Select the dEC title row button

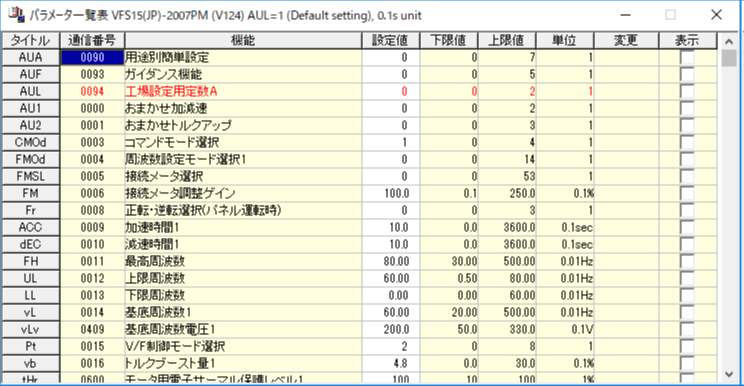[30, 244]
